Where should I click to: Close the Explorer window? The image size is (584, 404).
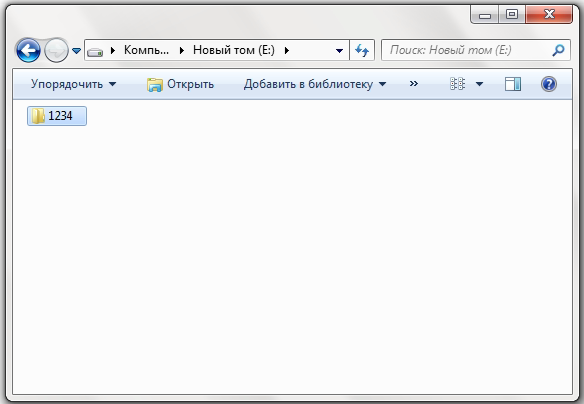(x=549, y=15)
